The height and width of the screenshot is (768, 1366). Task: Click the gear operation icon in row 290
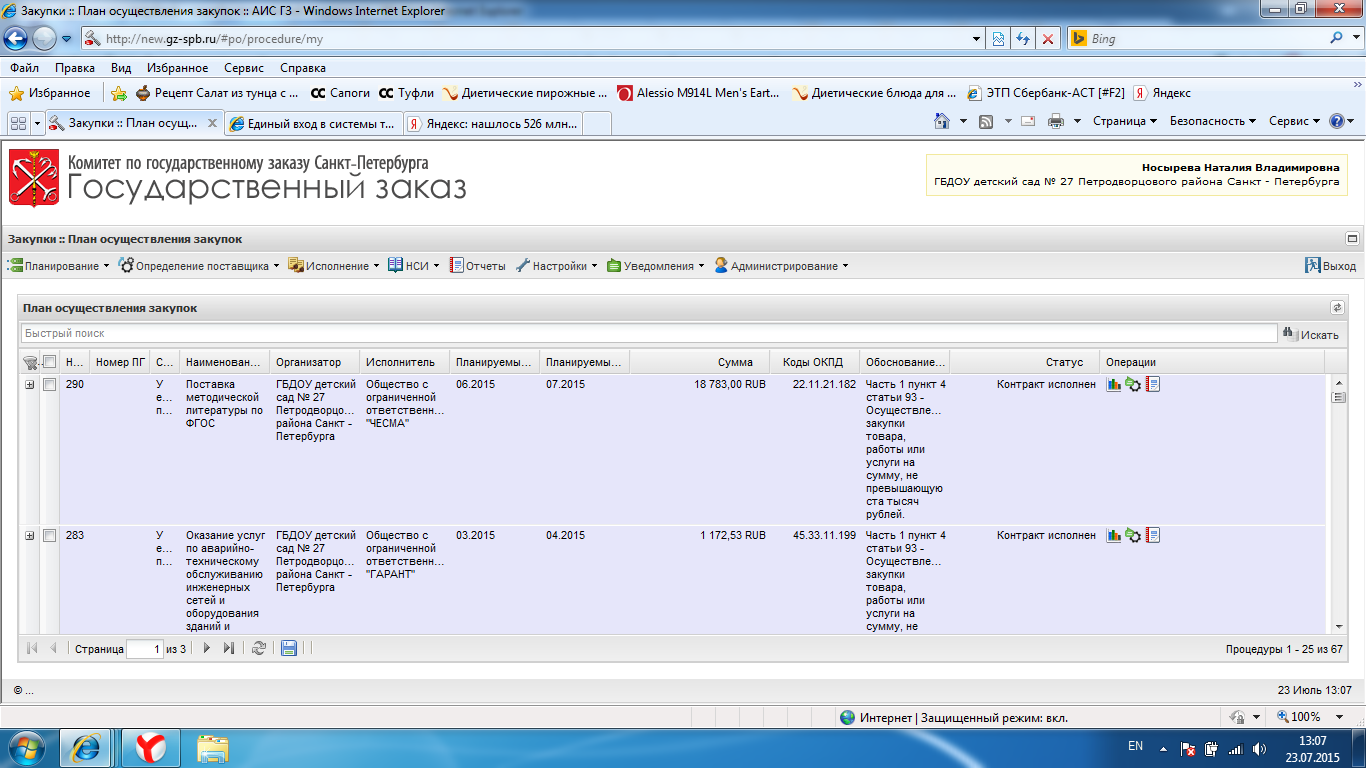coord(1133,384)
